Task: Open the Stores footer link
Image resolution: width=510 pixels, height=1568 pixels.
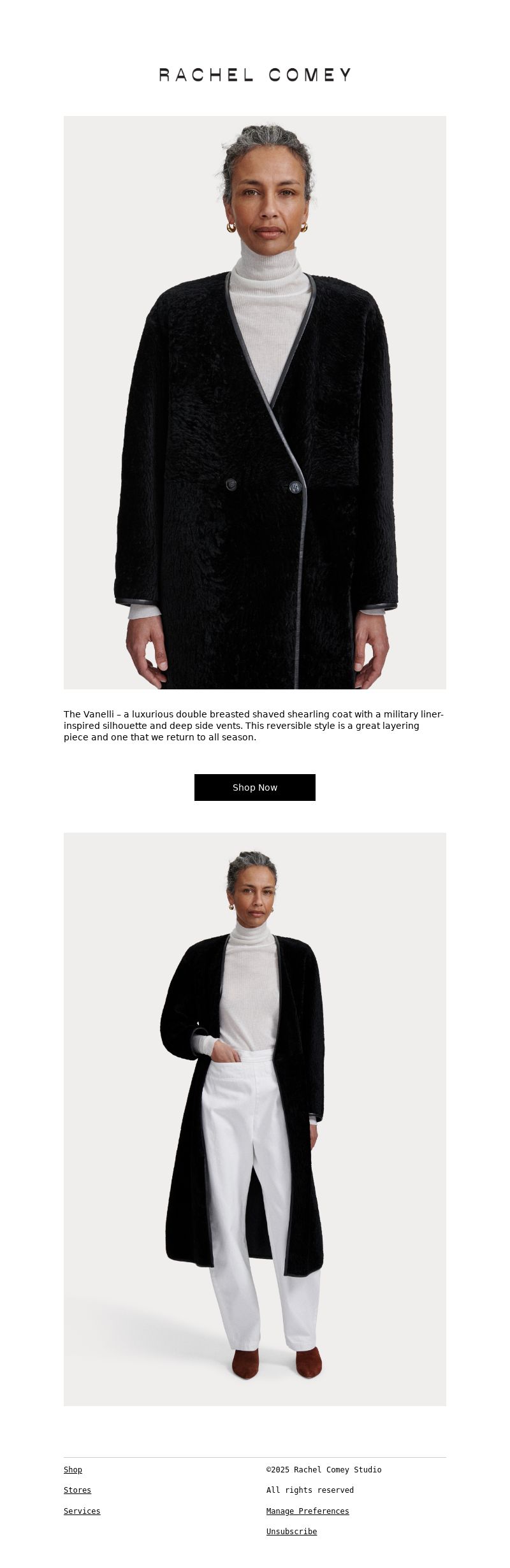Action: tap(77, 1490)
